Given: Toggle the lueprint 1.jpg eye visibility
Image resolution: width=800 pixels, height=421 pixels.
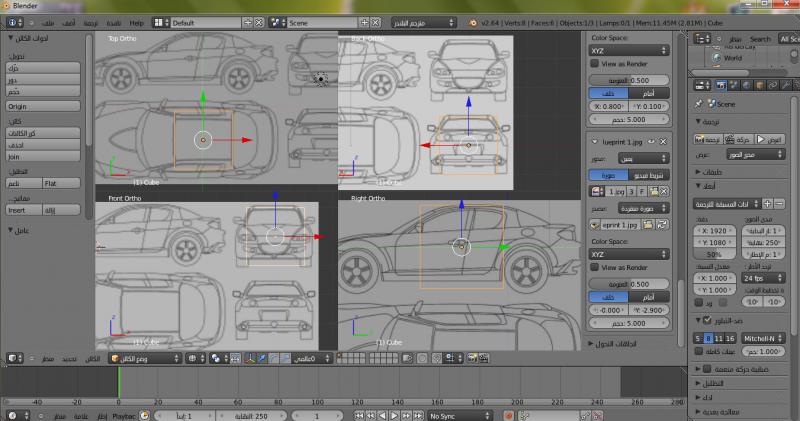Looking at the screenshot, I should [652, 142].
